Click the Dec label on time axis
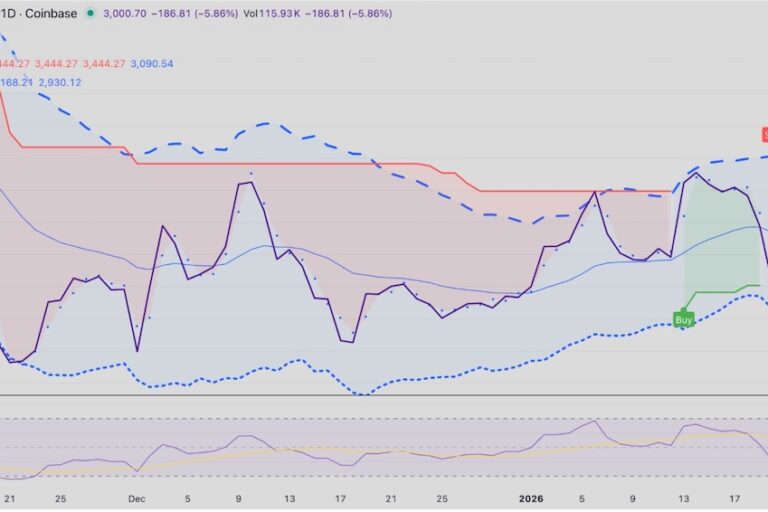 pyautogui.click(x=136, y=496)
